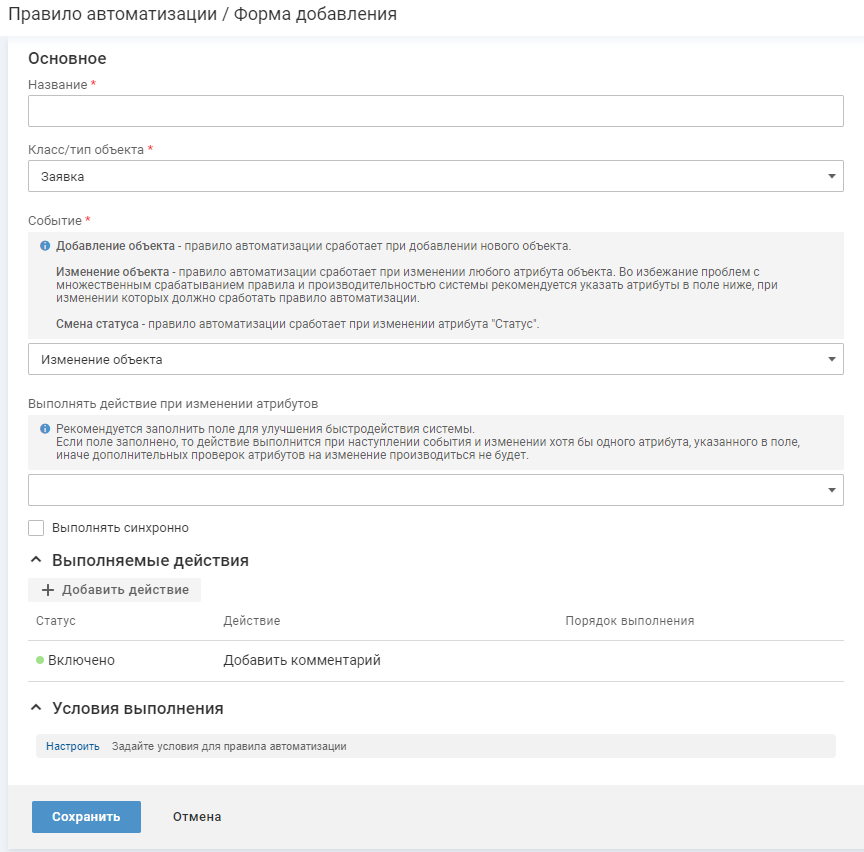Screen dimensions: 864x852
Task: Click the Статус column header
Action: click(56, 621)
